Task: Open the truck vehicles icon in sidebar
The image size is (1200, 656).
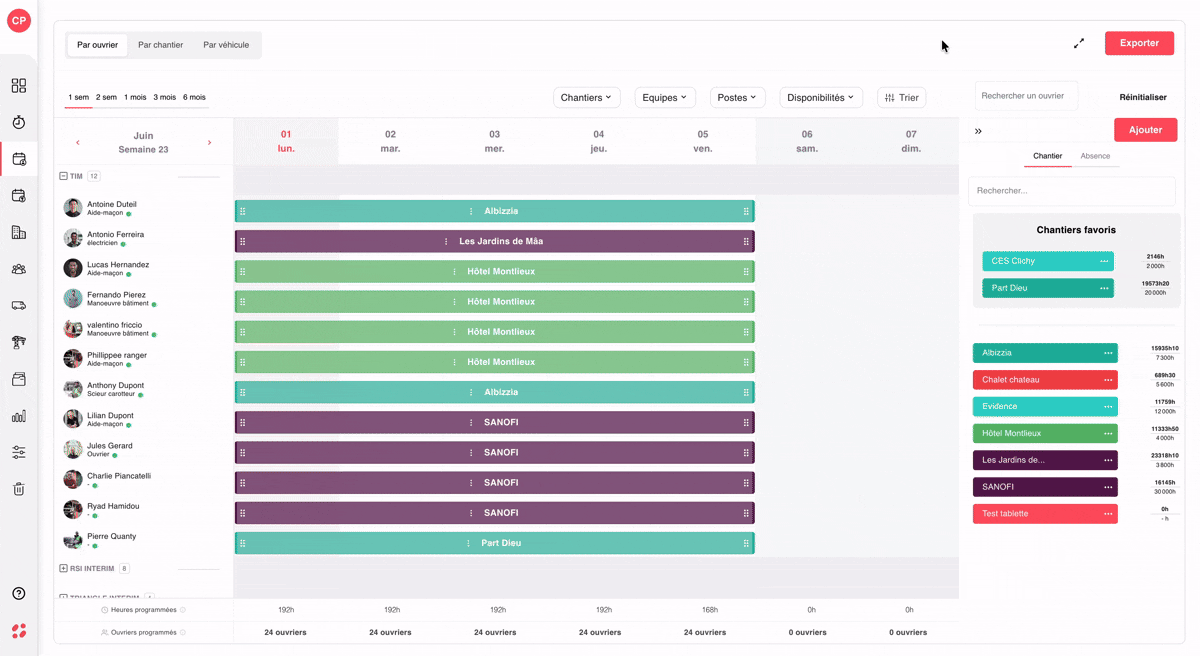Action: coord(19,306)
